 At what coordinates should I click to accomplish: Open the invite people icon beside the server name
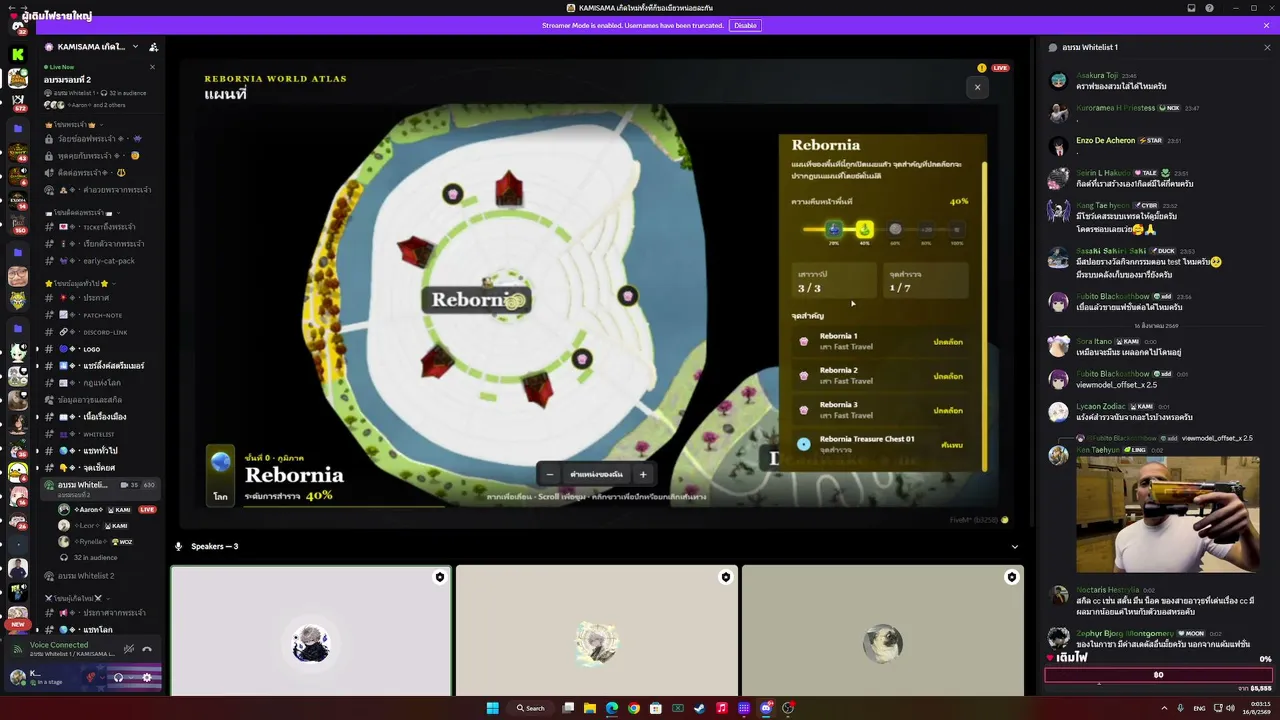pyautogui.click(x=153, y=47)
